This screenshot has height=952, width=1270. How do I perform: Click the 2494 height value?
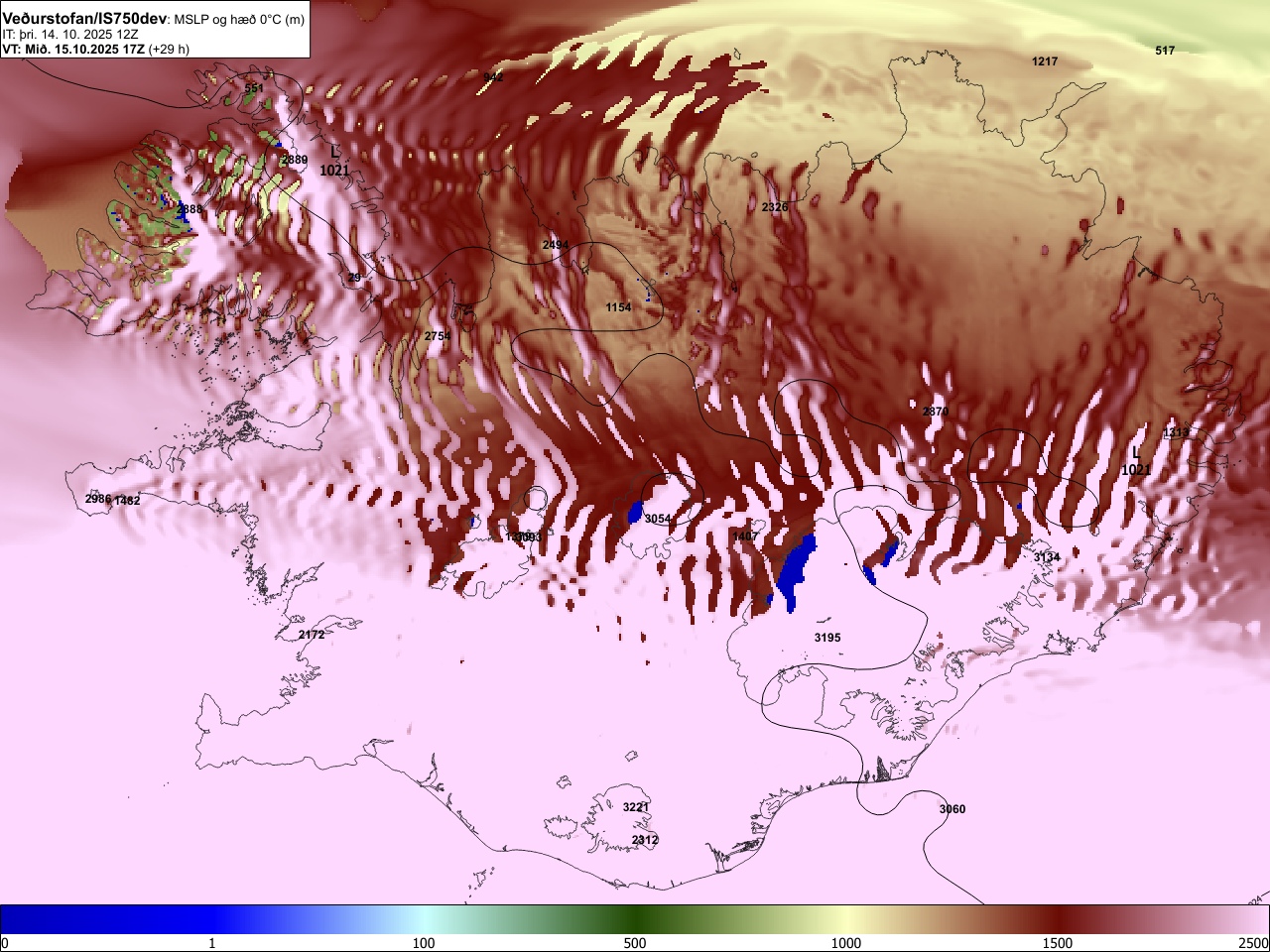[x=556, y=245]
